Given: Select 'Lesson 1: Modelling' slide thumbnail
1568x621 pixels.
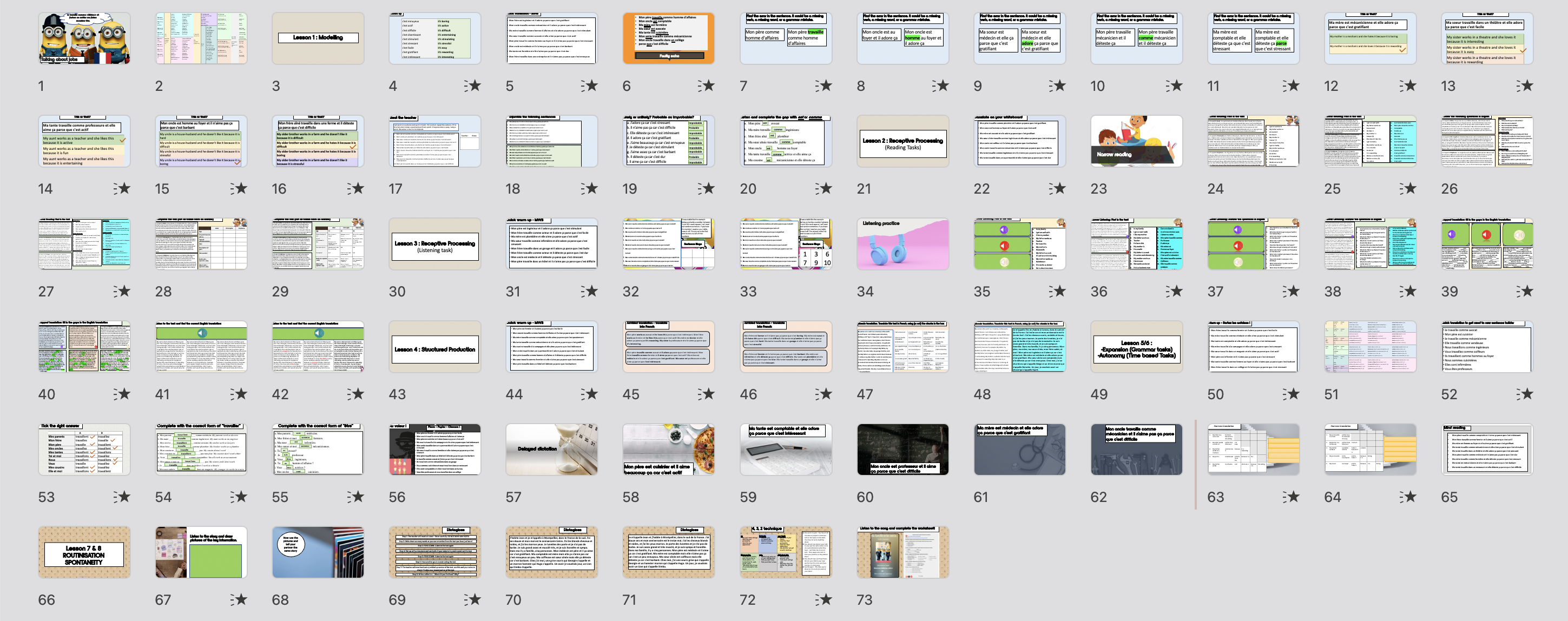Looking at the screenshot, I should point(318,38).
